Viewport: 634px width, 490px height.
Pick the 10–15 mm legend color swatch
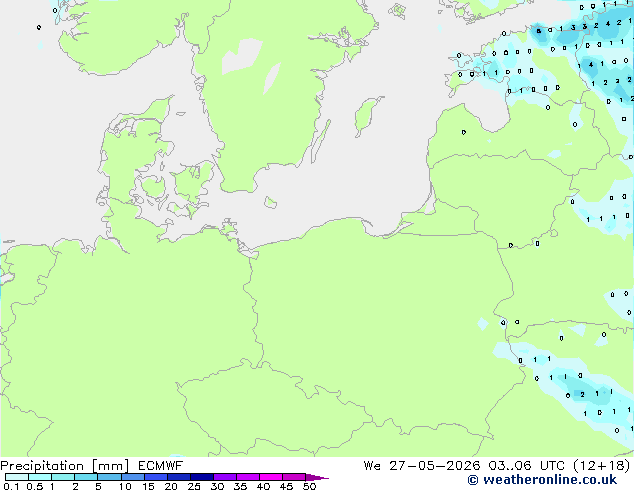(x=132, y=477)
